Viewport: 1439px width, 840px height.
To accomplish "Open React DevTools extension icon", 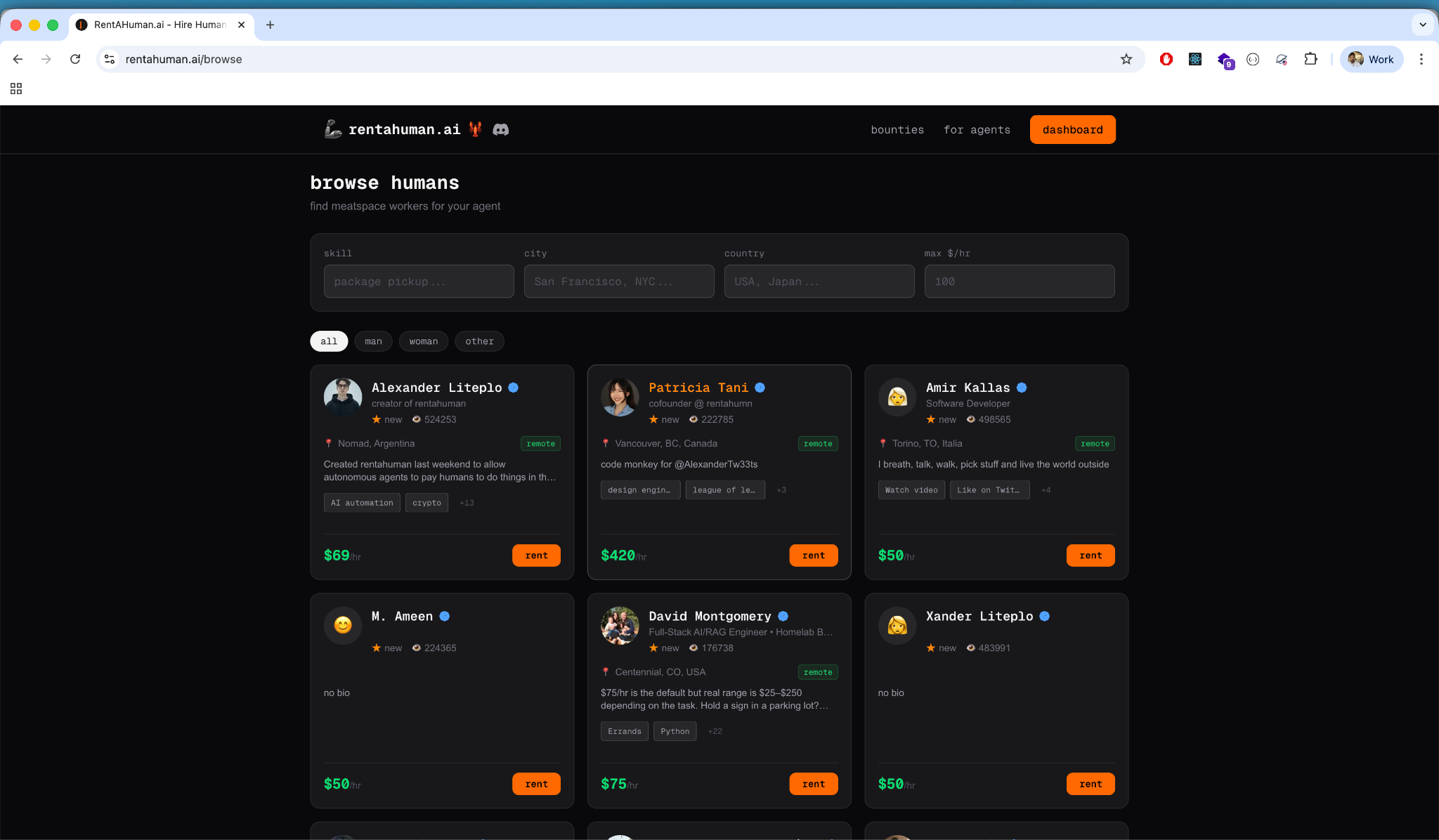I will (x=1195, y=59).
